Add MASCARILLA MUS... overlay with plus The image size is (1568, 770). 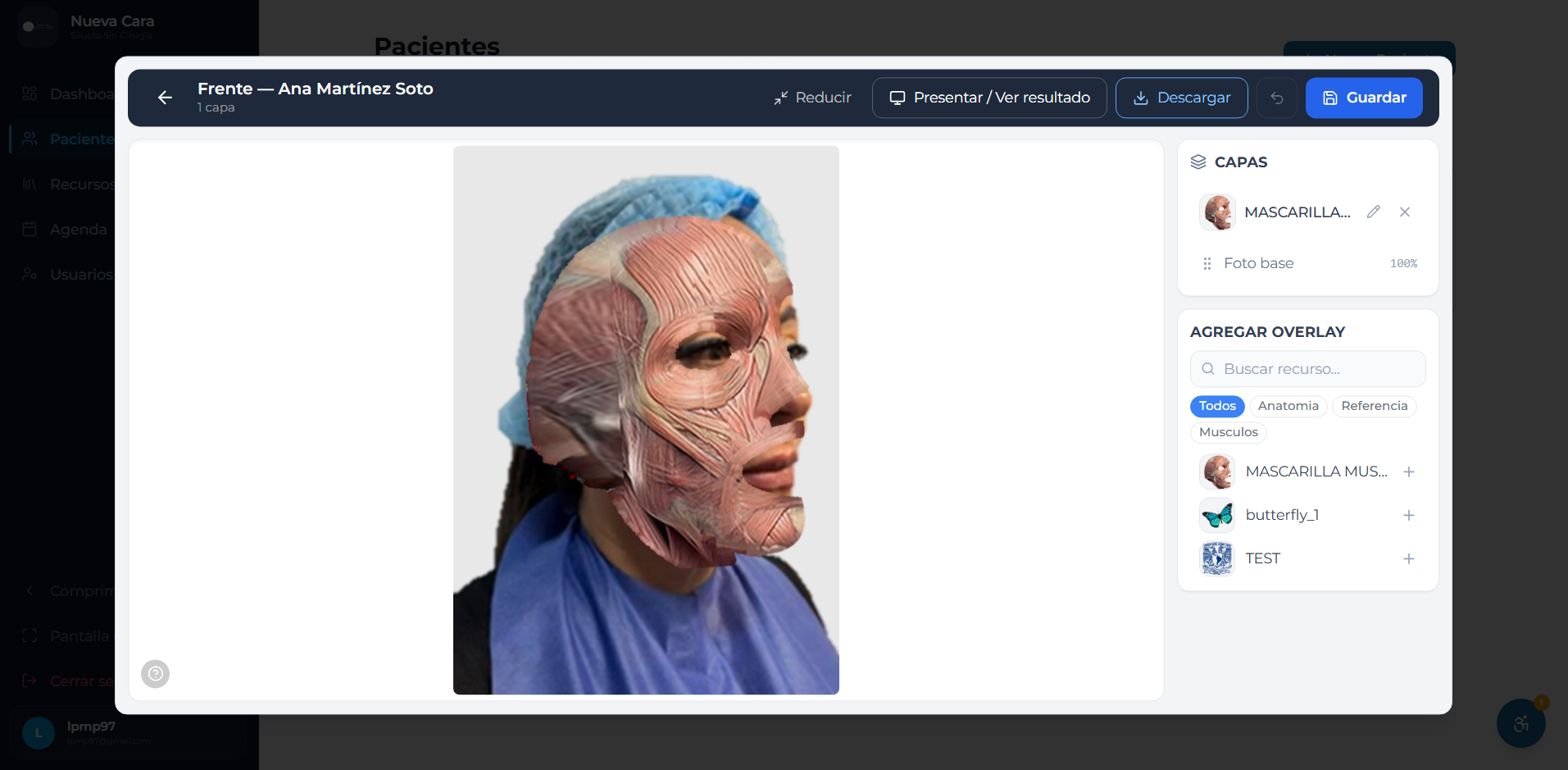tap(1409, 472)
